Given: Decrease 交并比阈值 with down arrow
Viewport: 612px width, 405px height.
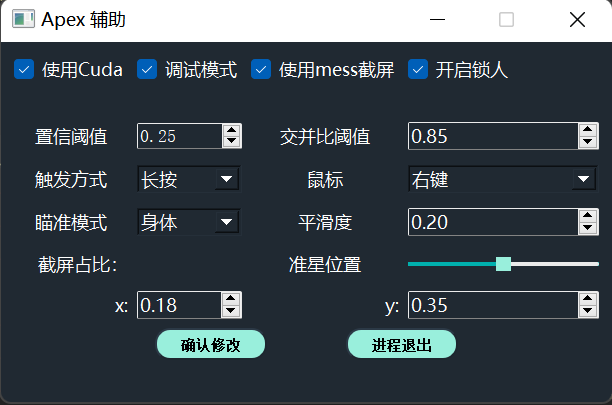Looking at the screenshot, I should click(588, 142).
